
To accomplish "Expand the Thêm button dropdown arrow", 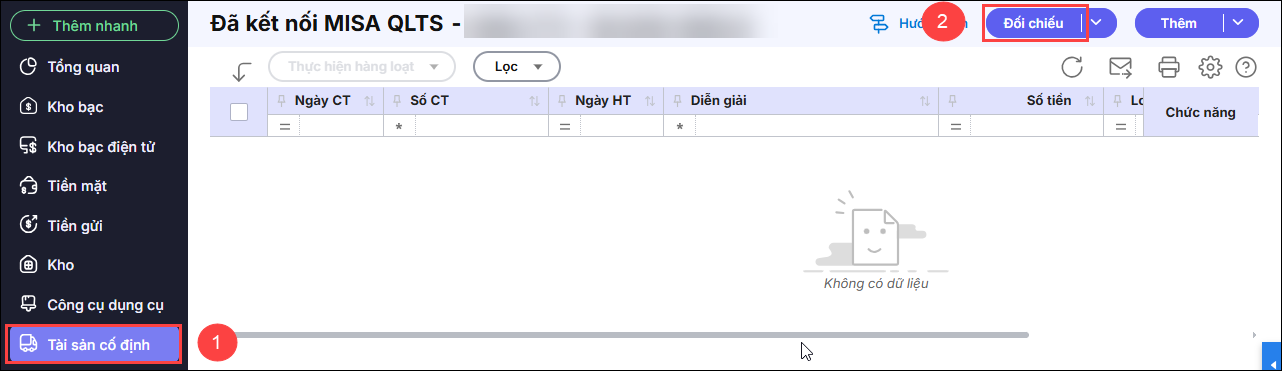I will point(1240,23).
